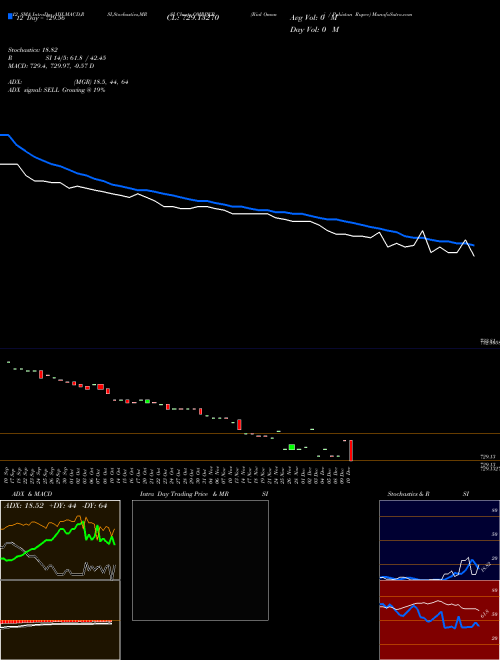
Task: Click the '(MGR) 18.5, 44, 64' ADX values
Action: (101, 82)
